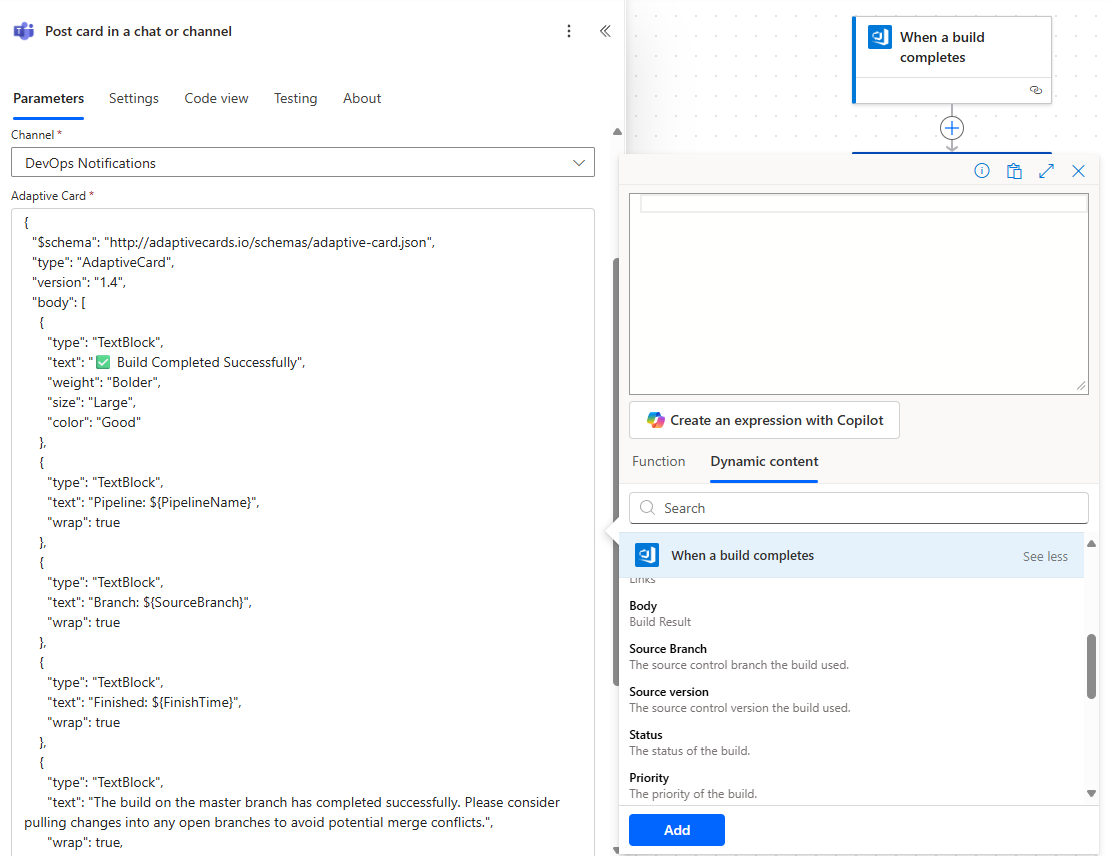1110x856 pixels.
Task: Switch to the Settings tab
Action: 134,98
